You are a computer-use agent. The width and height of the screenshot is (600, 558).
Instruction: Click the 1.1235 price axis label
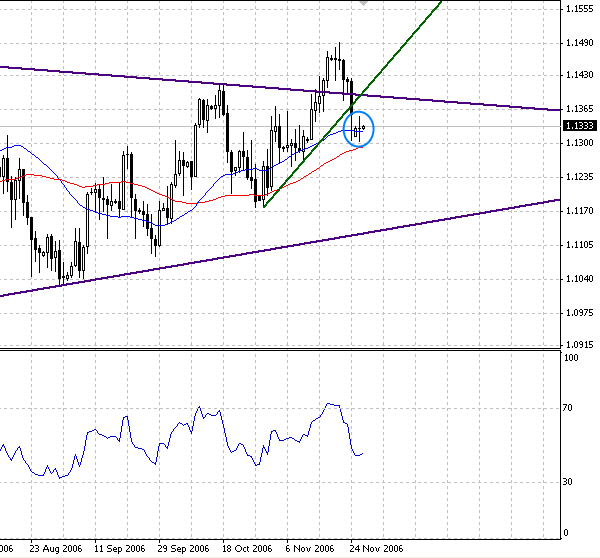[x=579, y=177]
